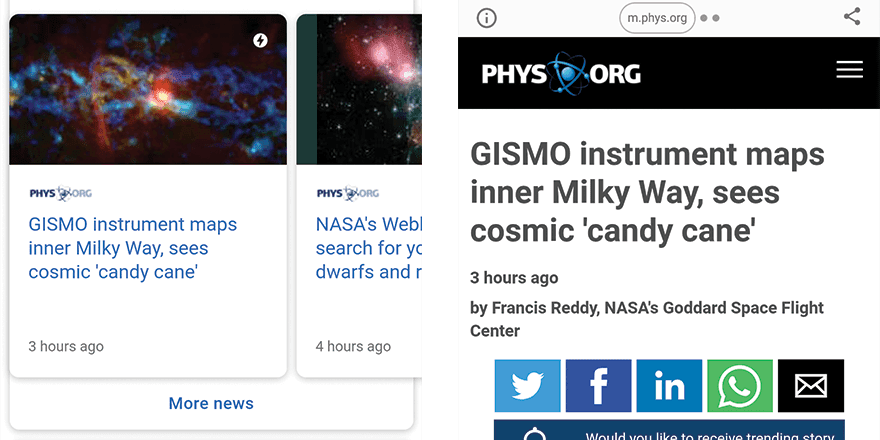The width and height of the screenshot is (880, 440).
Task: Click the GISMO article main headline
Action: click(x=647, y=193)
